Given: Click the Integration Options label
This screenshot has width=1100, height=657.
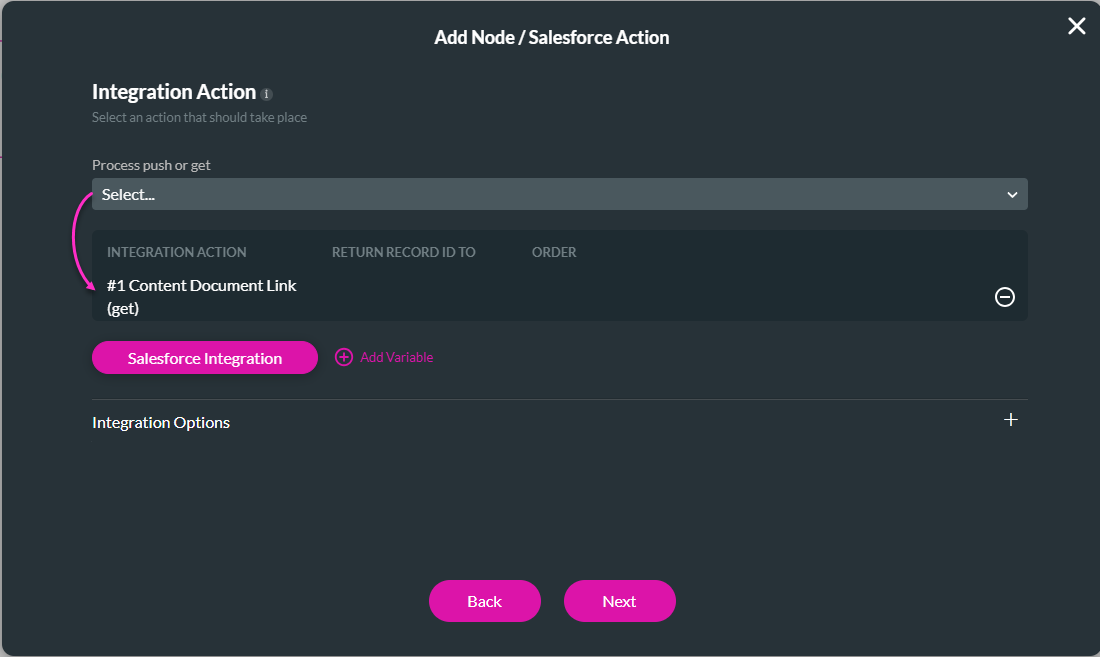Looking at the screenshot, I should tap(161, 422).
